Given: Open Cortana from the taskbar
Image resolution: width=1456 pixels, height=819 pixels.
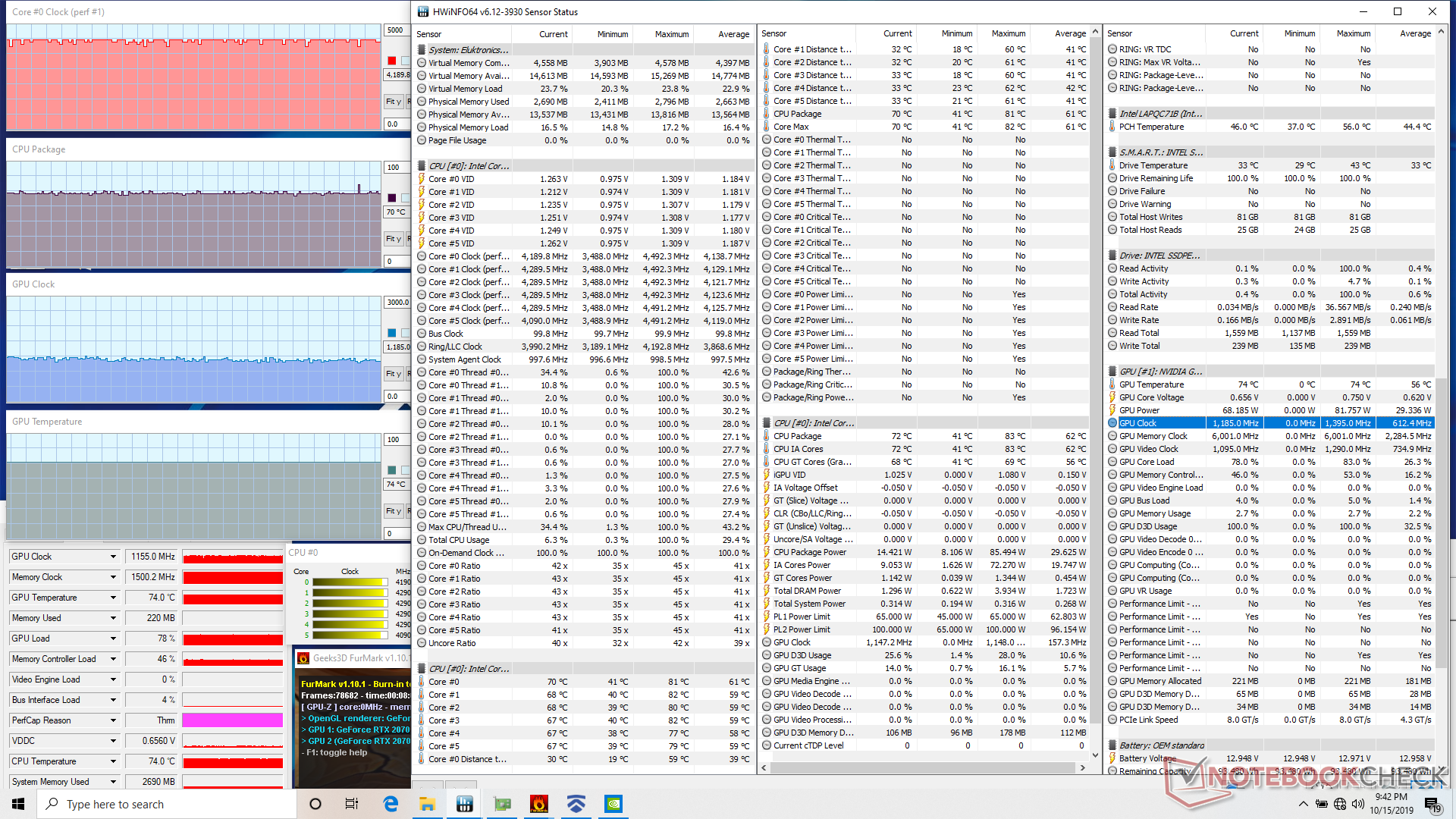Looking at the screenshot, I should [315, 804].
